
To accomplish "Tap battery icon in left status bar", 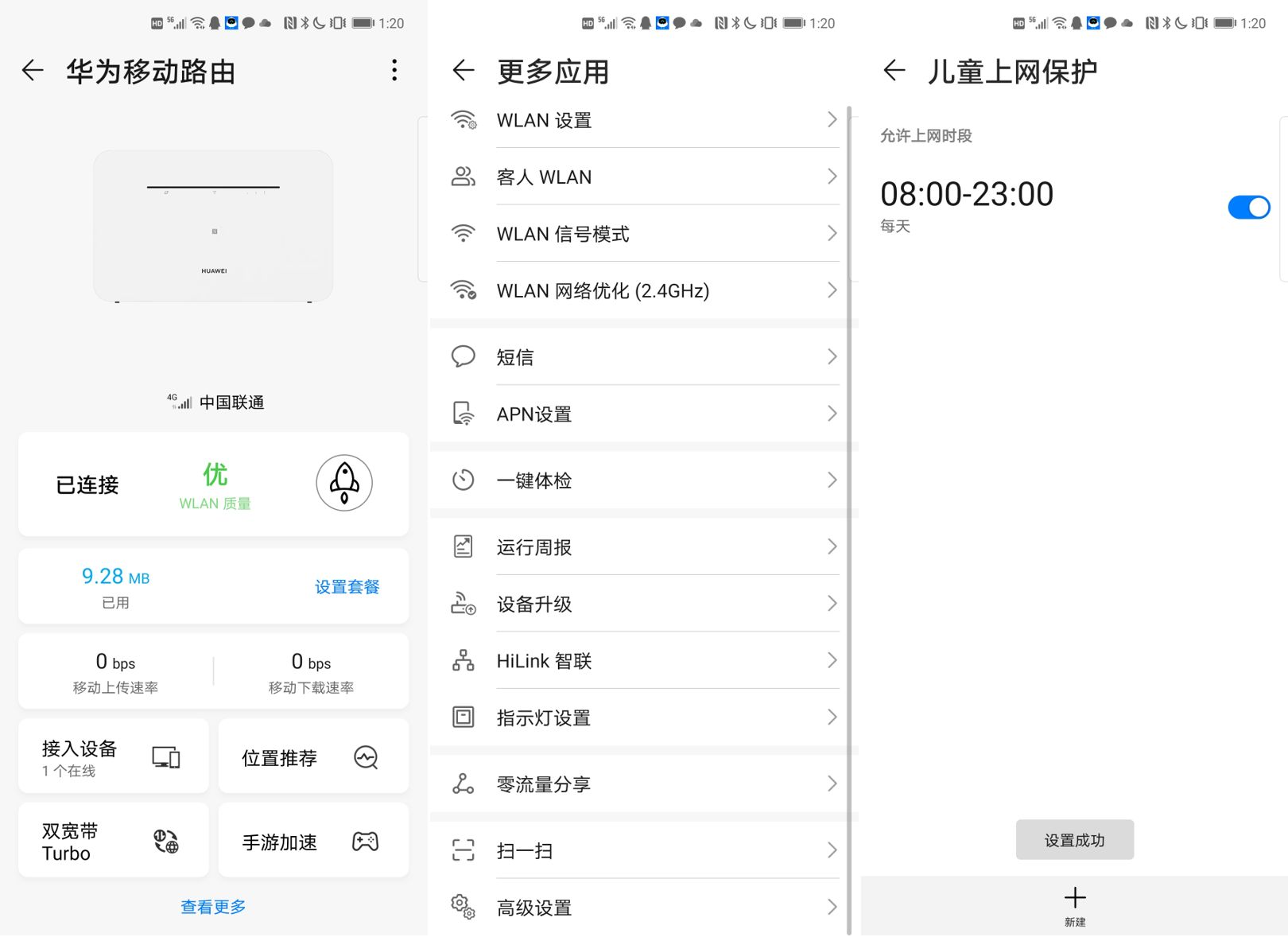I will [x=363, y=23].
